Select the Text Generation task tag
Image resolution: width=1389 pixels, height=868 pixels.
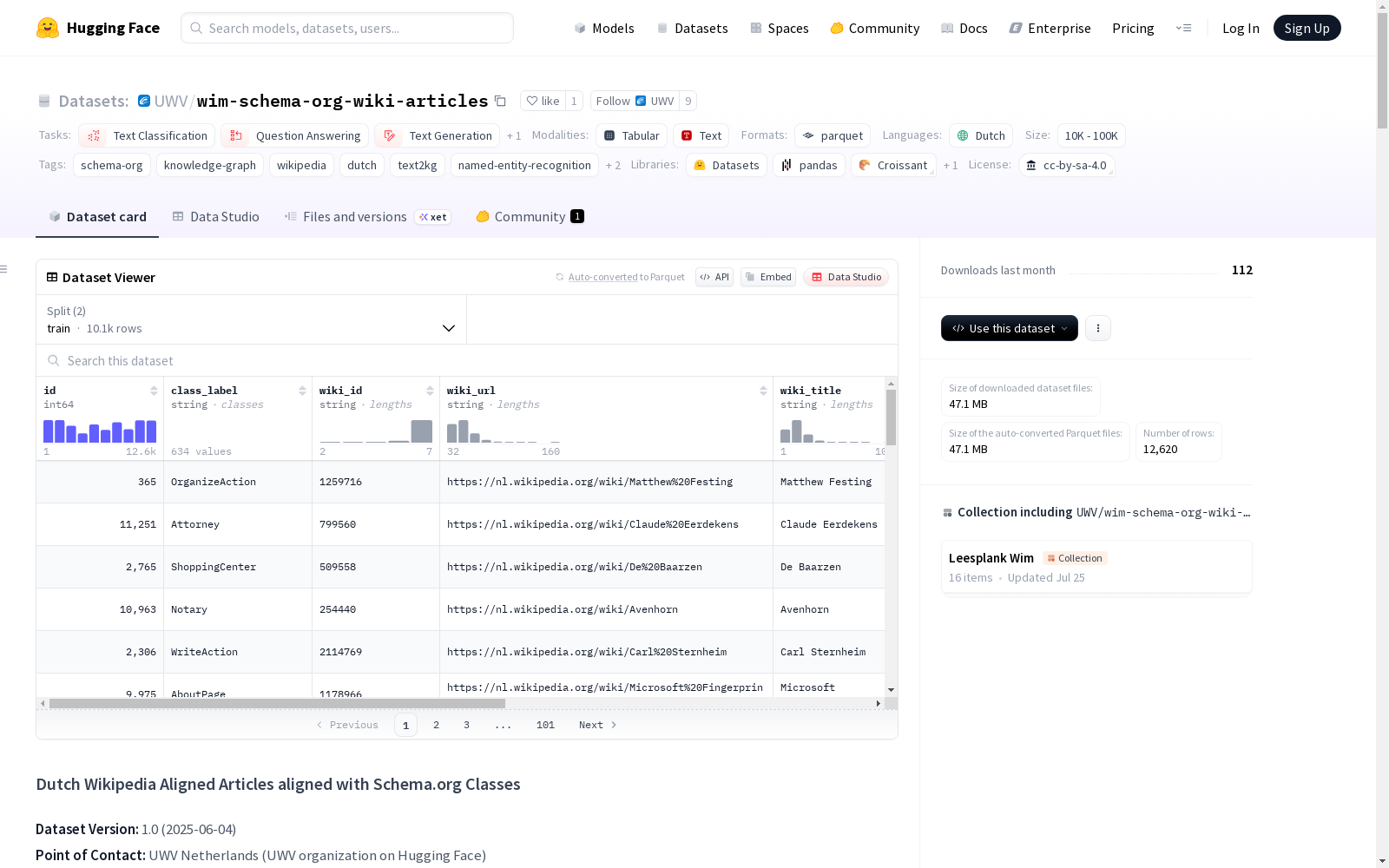coord(438,135)
